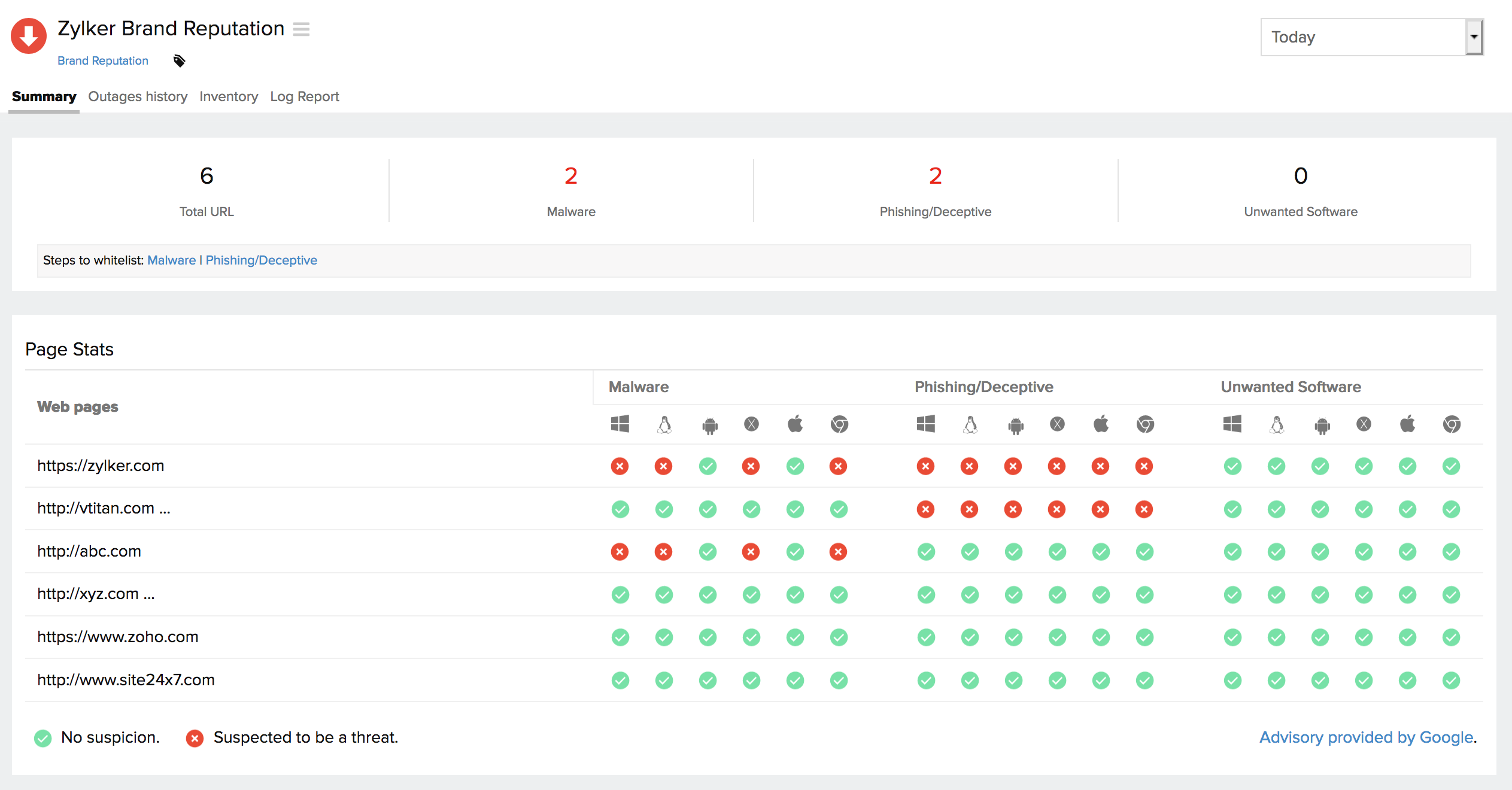Open Malware whitelist steps link
Screen dimensions: 1512x790
coord(171,260)
